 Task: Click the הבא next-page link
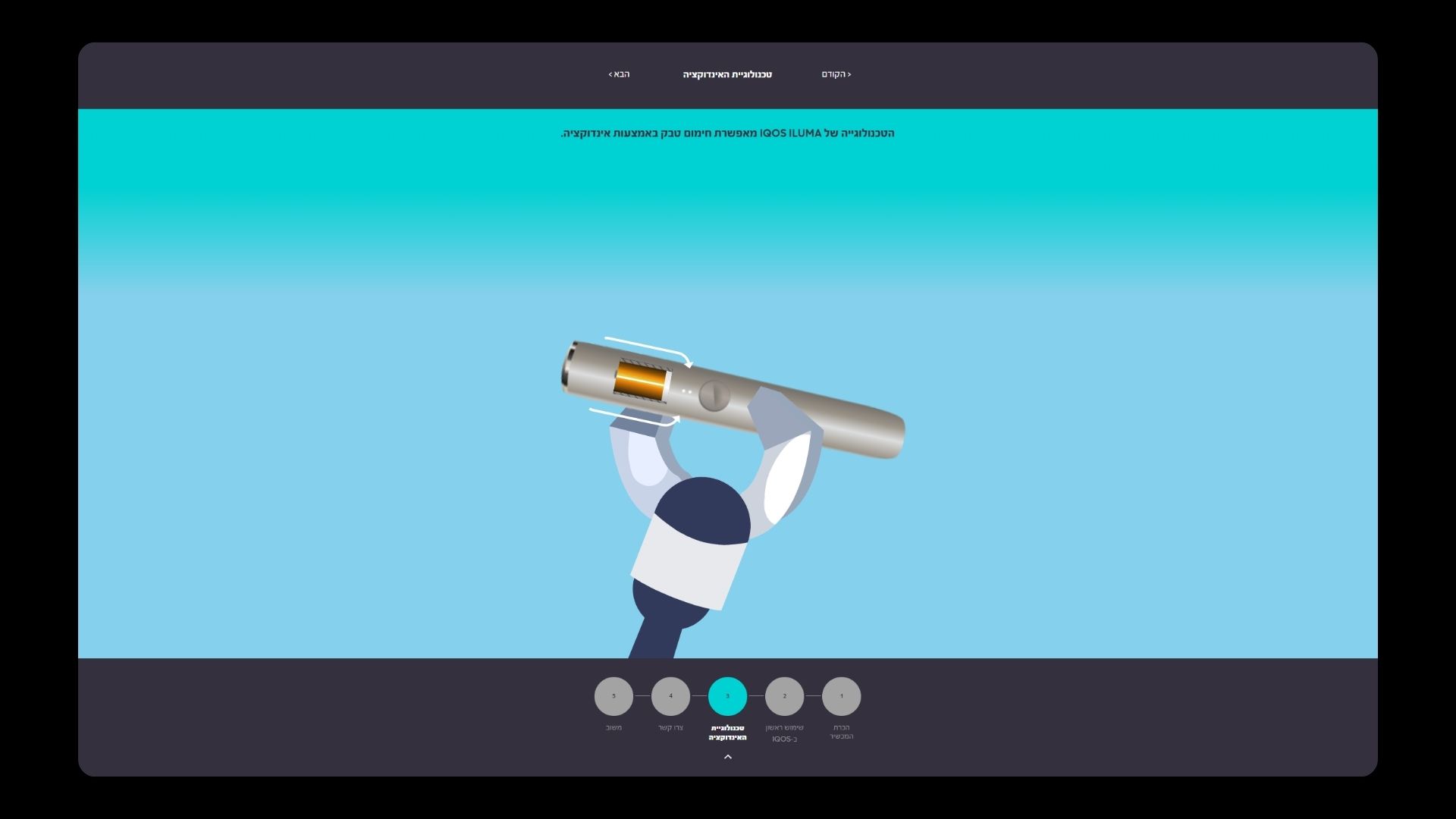click(620, 74)
